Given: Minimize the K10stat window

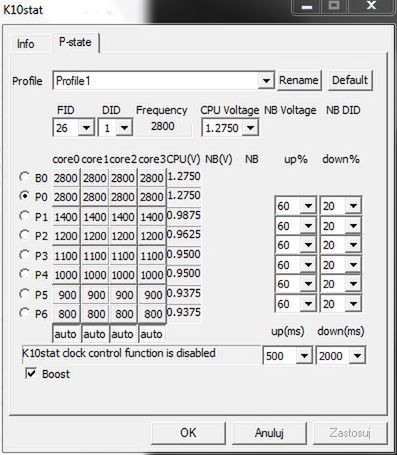Looking at the screenshot, I should 307,6.
